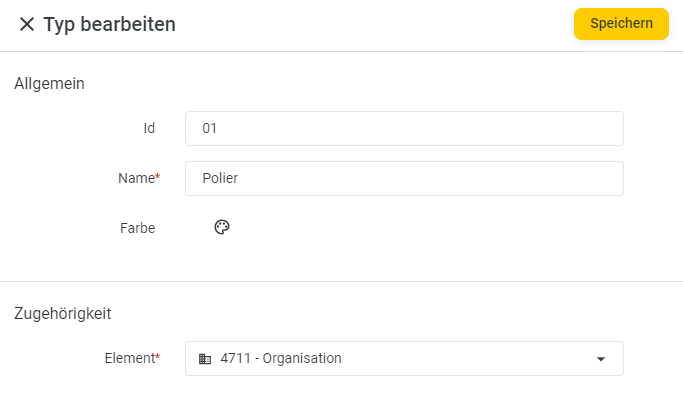Image resolution: width=683 pixels, height=397 pixels.
Task: Close the Typ bearbeiten dialog
Action: click(27, 24)
